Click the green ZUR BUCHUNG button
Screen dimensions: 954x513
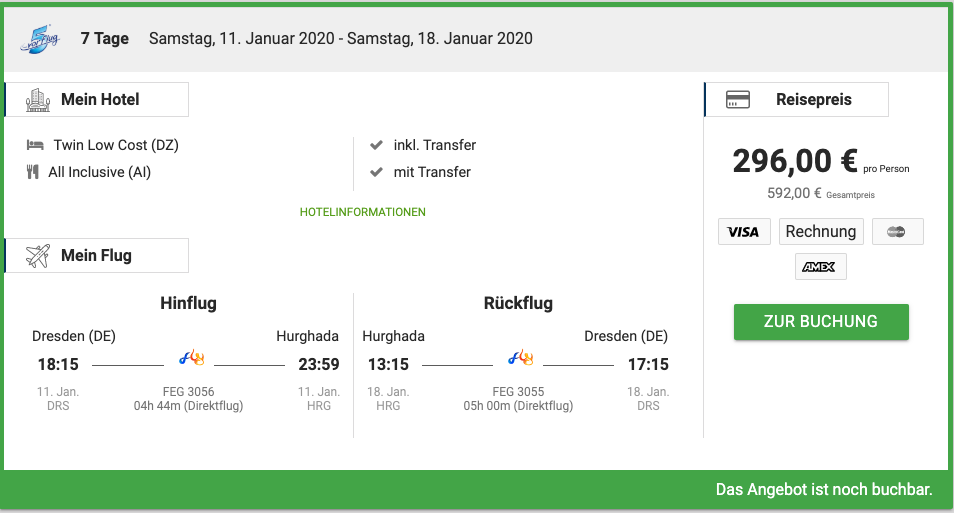(821, 322)
